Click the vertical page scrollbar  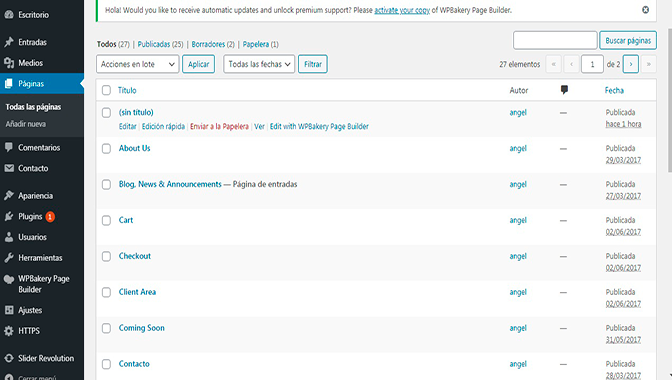669,99
